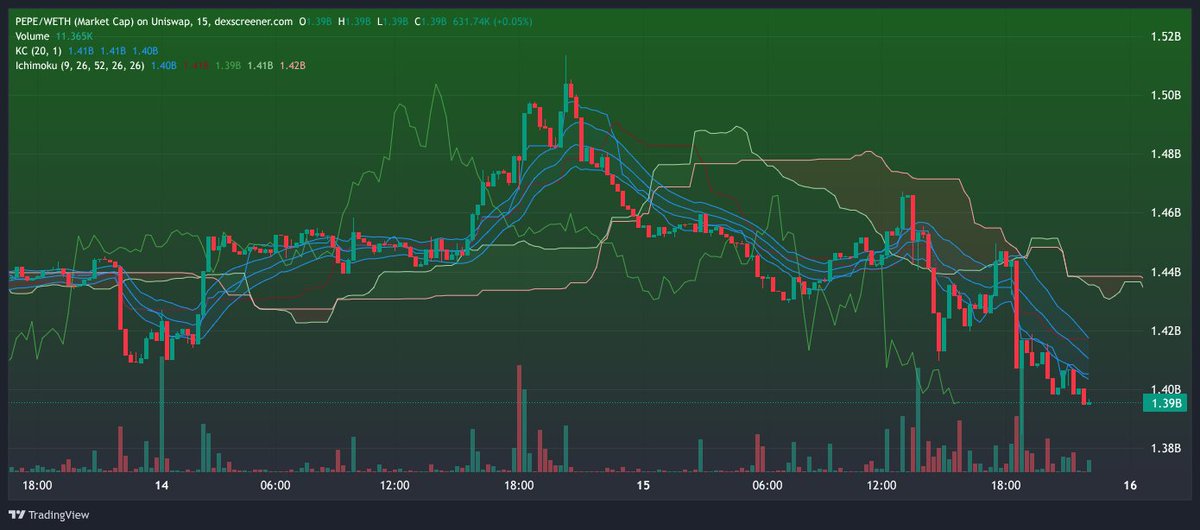Click the 15 date label on time axis
This screenshot has height=530, width=1200.
[643, 485]
